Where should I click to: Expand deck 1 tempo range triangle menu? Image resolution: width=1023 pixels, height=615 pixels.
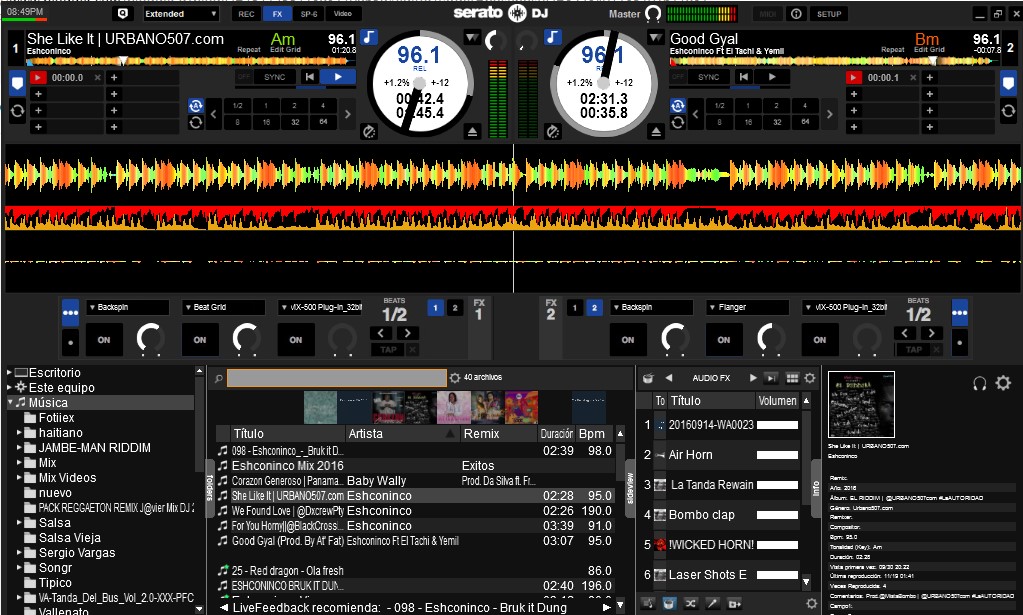(472, 38)
